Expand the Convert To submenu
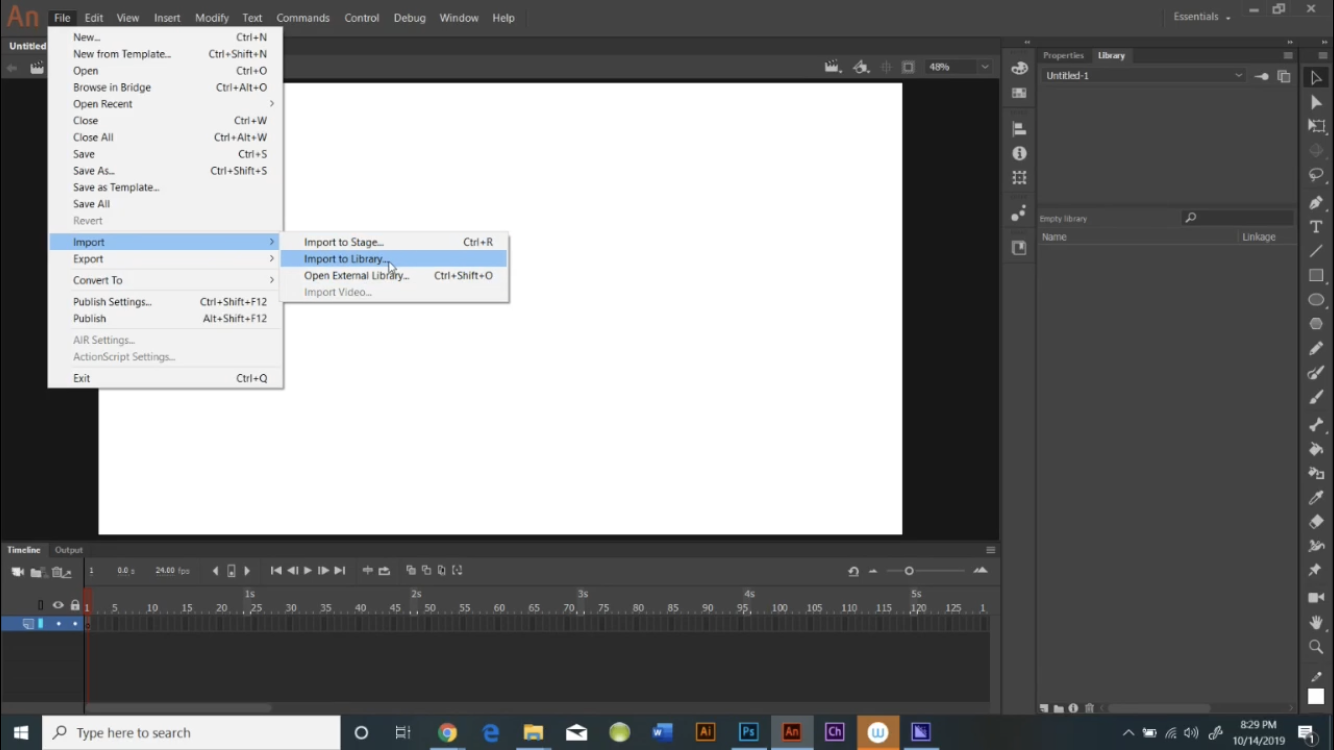Viewport: 1334px width, 750px height. [166, 280]
